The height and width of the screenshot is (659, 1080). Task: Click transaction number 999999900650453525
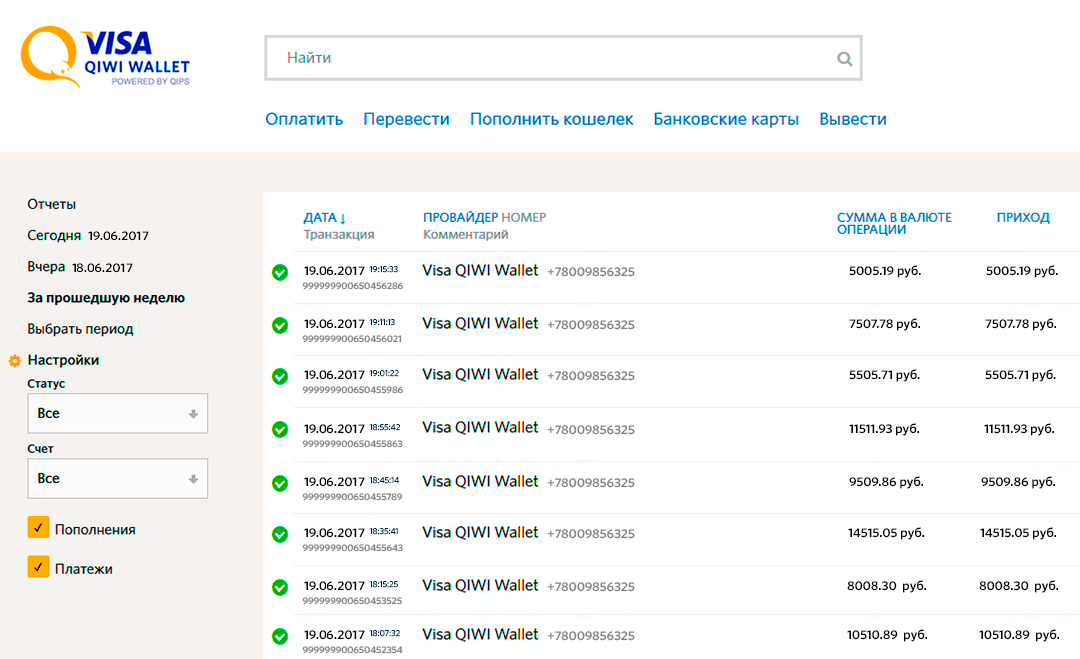pyautogui.click(x=353, y=600)
